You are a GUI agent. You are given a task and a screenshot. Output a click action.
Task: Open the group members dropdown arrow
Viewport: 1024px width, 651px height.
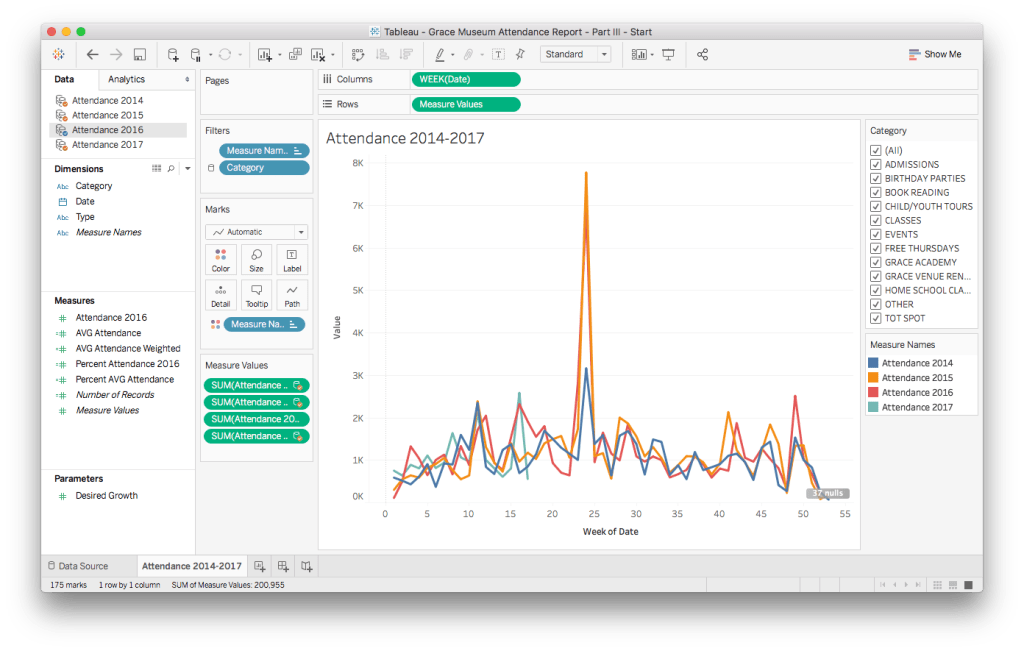(482, 55)
